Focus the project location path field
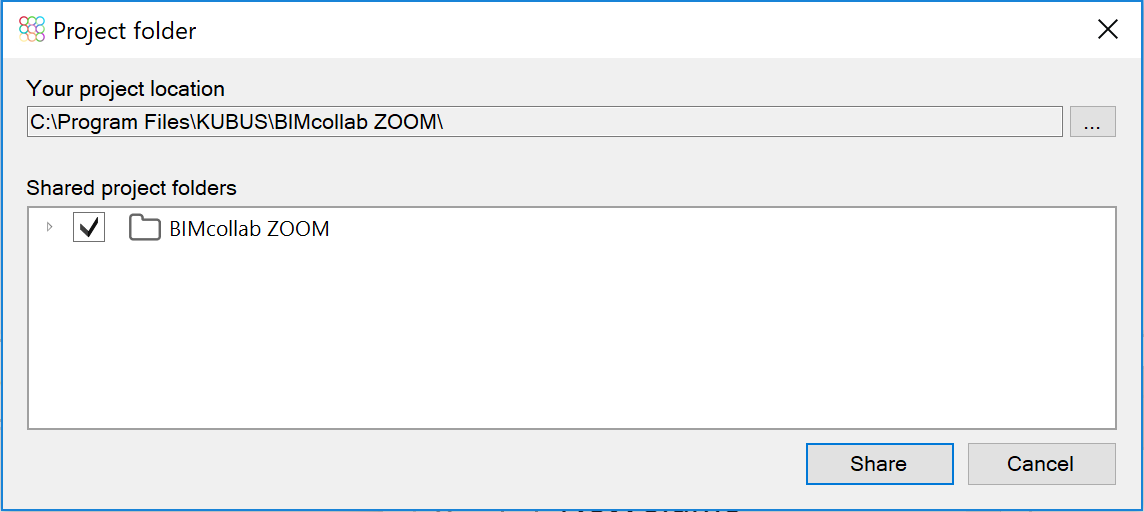Image resolution: width=1144 pixels, height=512 pixels. point(544,122)
